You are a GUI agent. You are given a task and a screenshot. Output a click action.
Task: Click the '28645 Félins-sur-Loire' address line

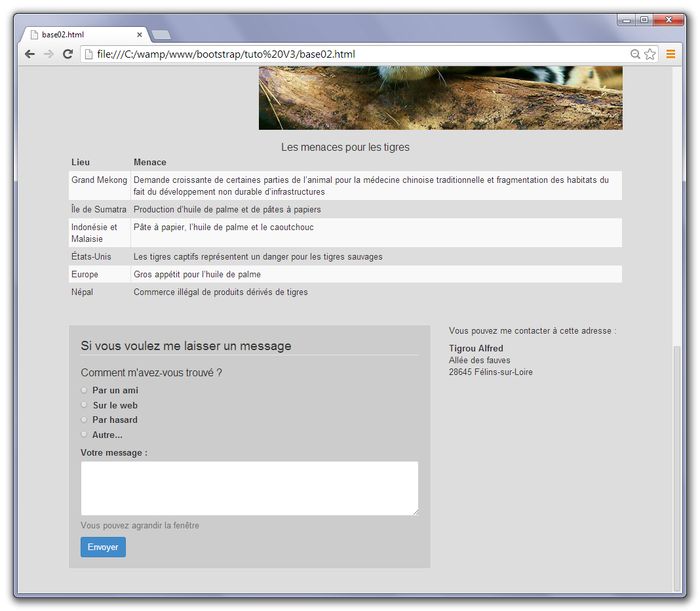[491, 372]
